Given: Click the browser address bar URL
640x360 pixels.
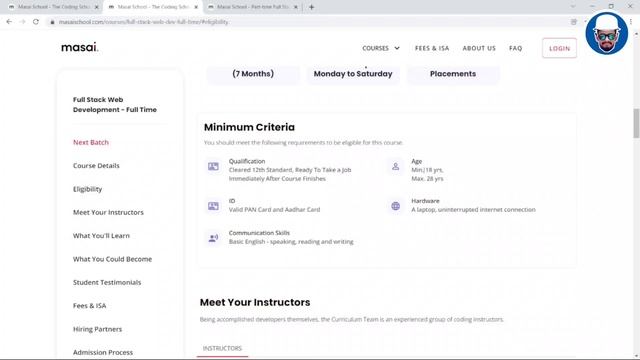Looking at the screenshot, I should 143,22.
